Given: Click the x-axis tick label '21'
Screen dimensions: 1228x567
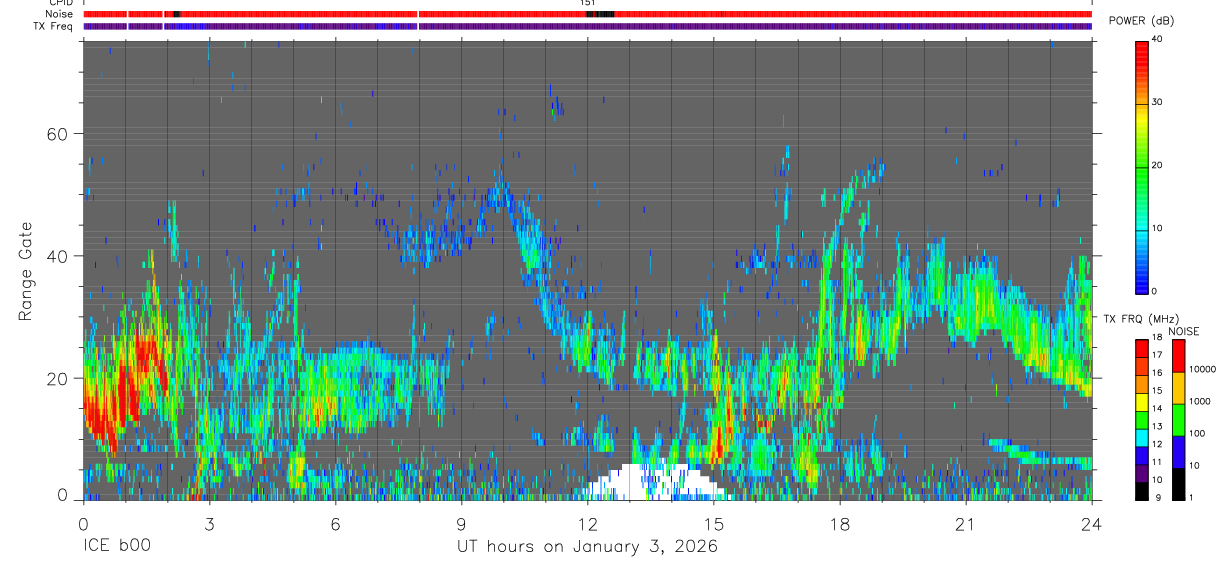Looking at the screenshot, I should pos(965,524).
